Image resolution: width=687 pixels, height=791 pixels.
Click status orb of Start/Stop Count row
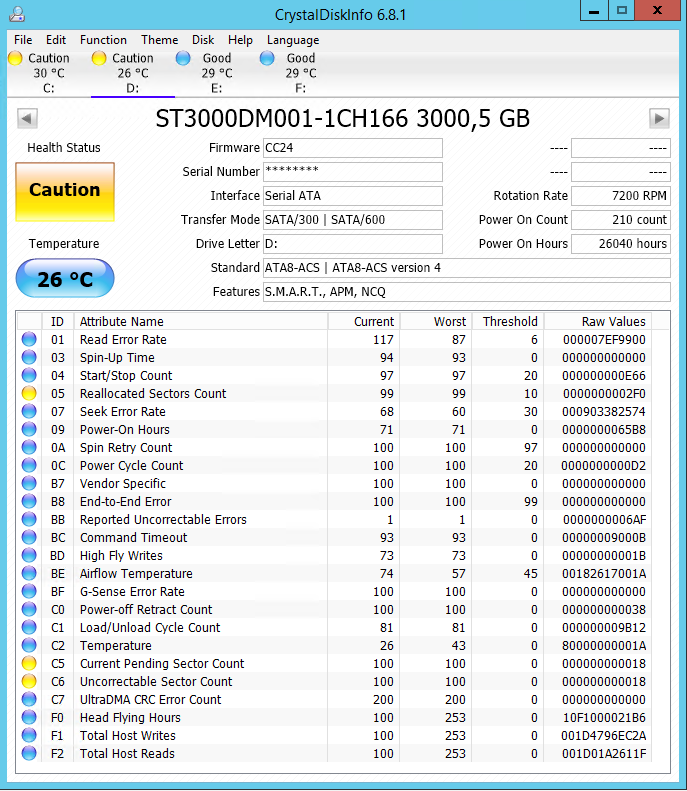pos(29,375)
